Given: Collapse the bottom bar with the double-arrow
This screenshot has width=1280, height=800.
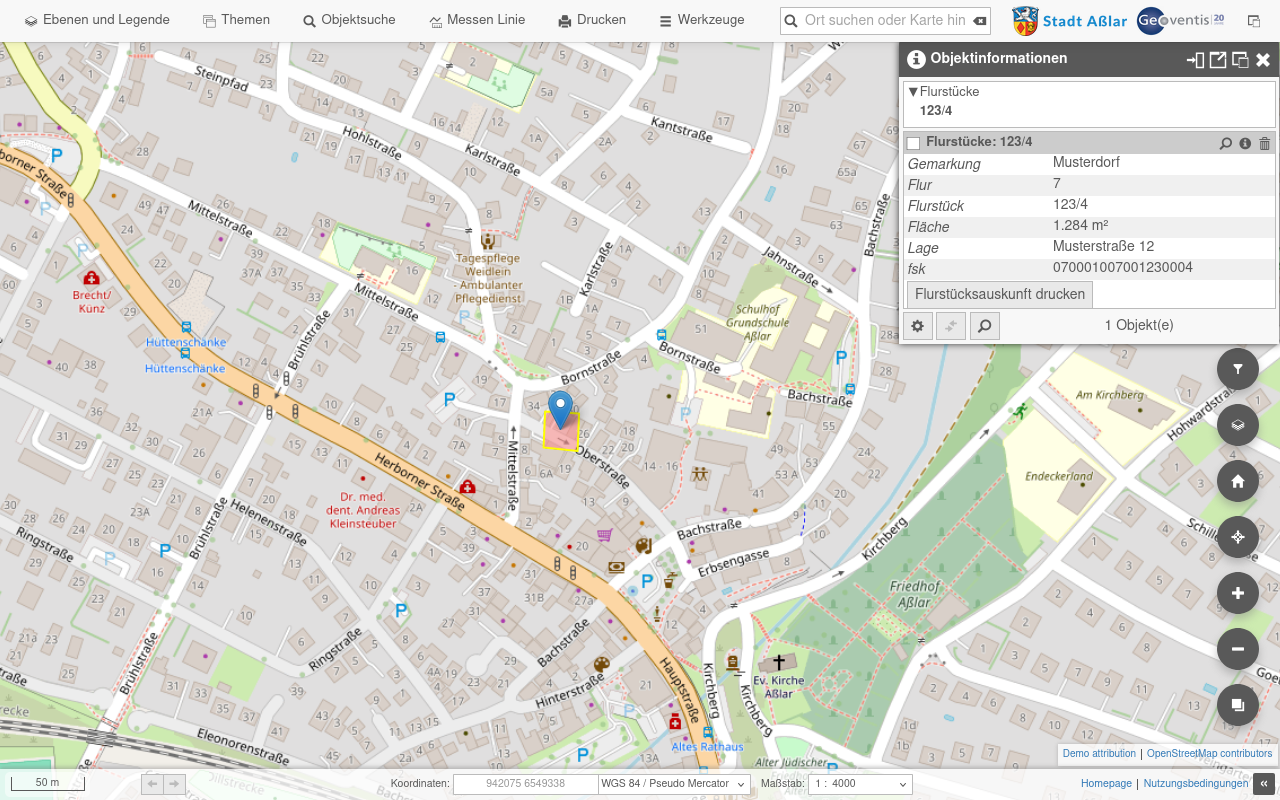Looking at the screenshot, I should point(1265,784).
